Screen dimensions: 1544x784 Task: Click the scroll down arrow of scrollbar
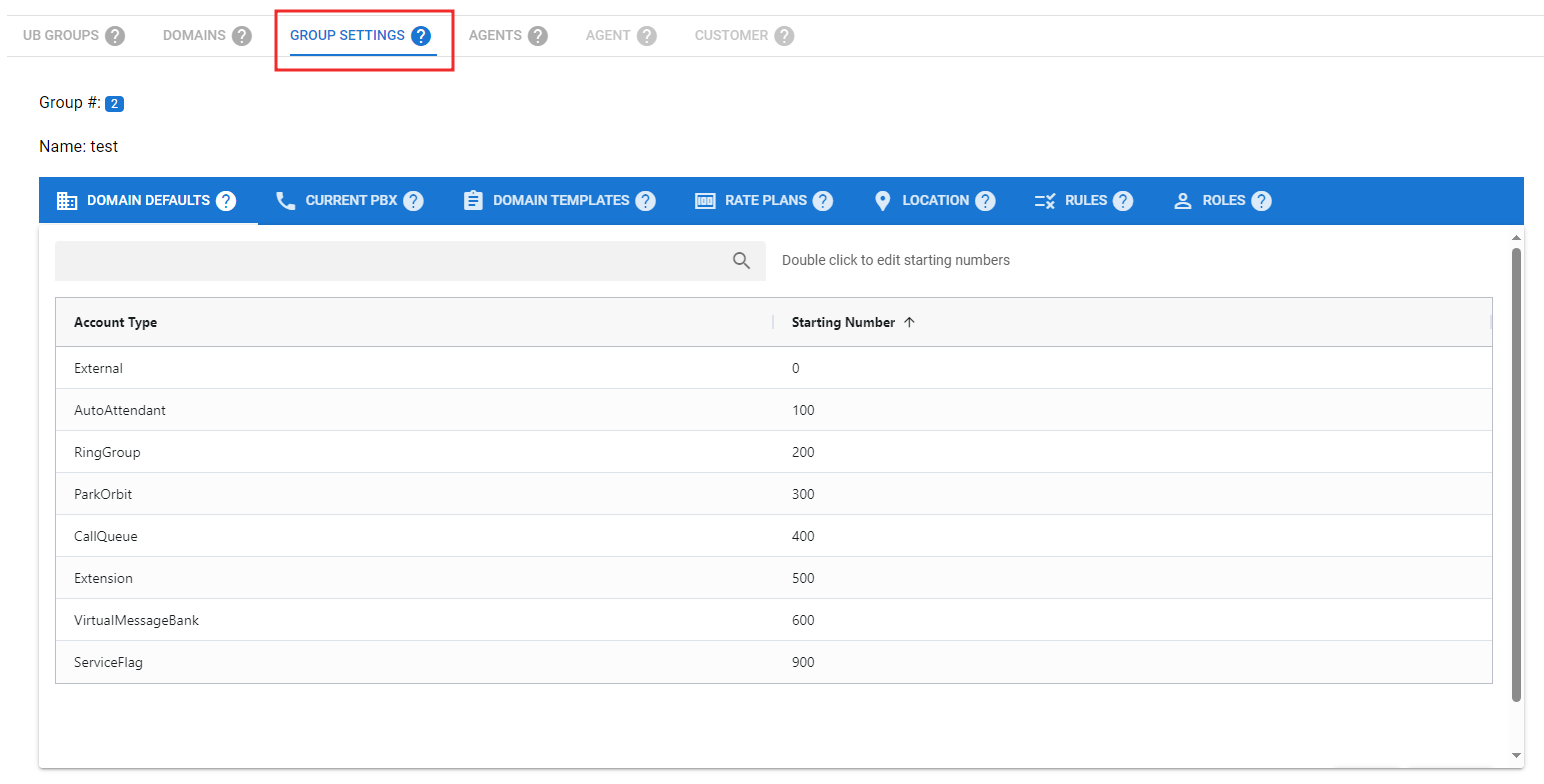pyautogui.click(x=1516, y=755)
